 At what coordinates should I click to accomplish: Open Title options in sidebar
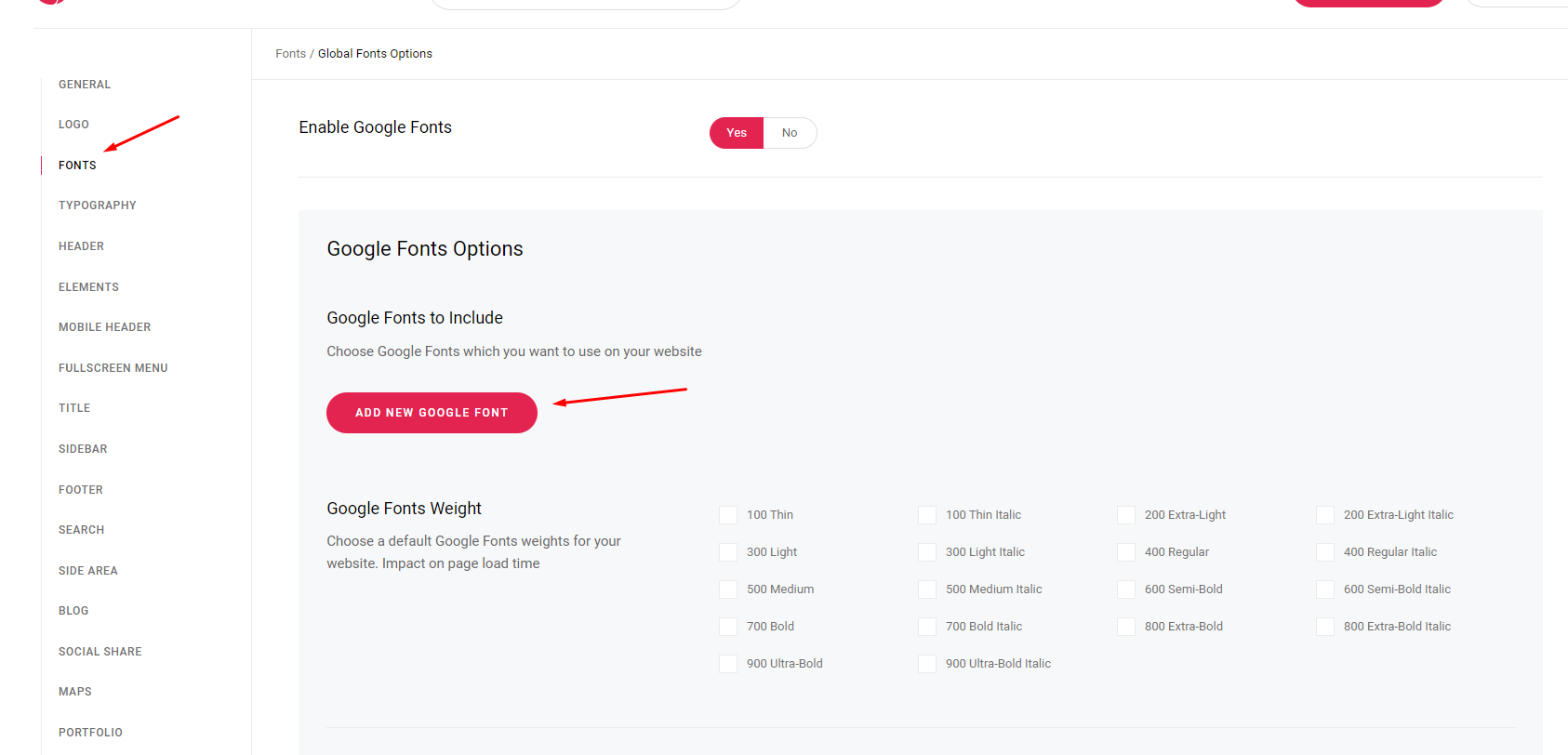click(x=74, y=408)
